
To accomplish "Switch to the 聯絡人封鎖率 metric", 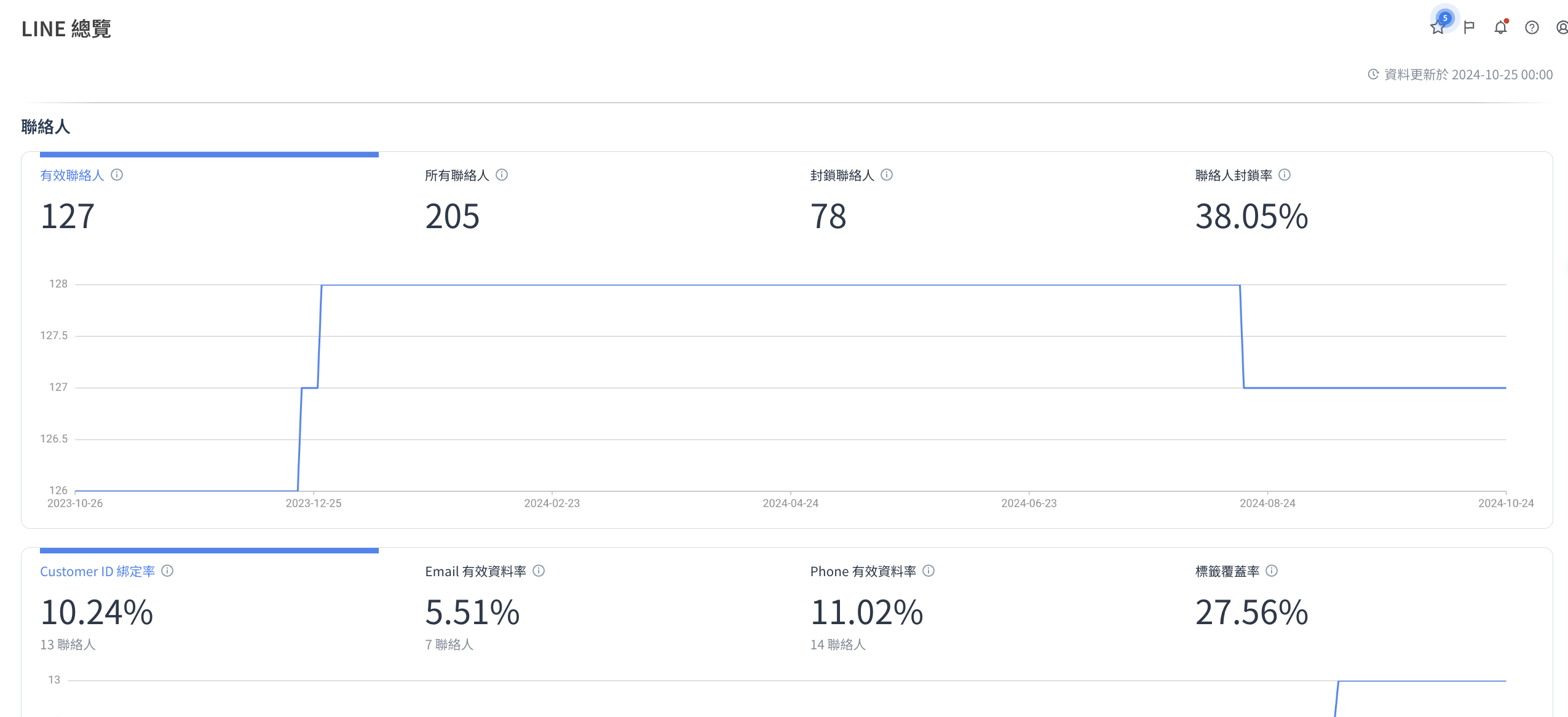I will (1233, 176).
